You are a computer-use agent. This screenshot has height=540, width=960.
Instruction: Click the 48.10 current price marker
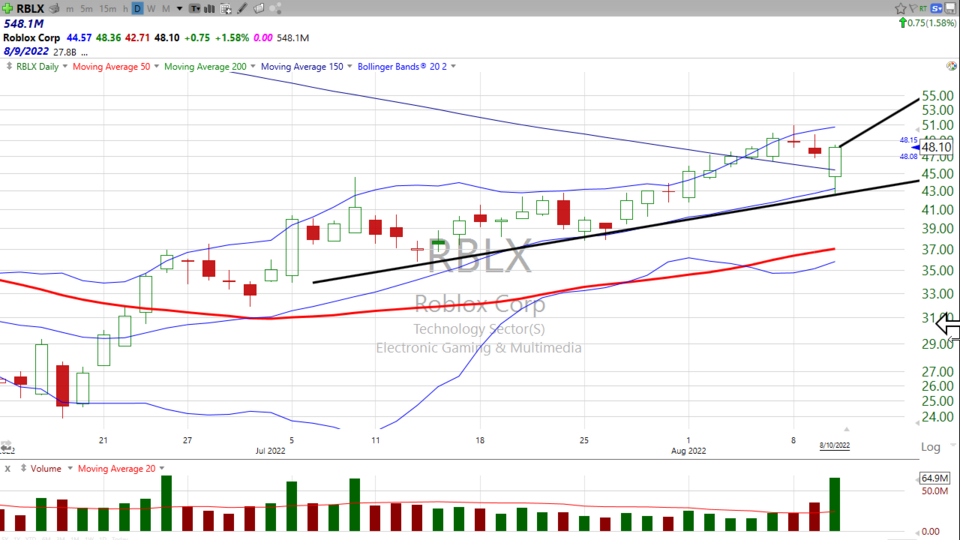936,147
